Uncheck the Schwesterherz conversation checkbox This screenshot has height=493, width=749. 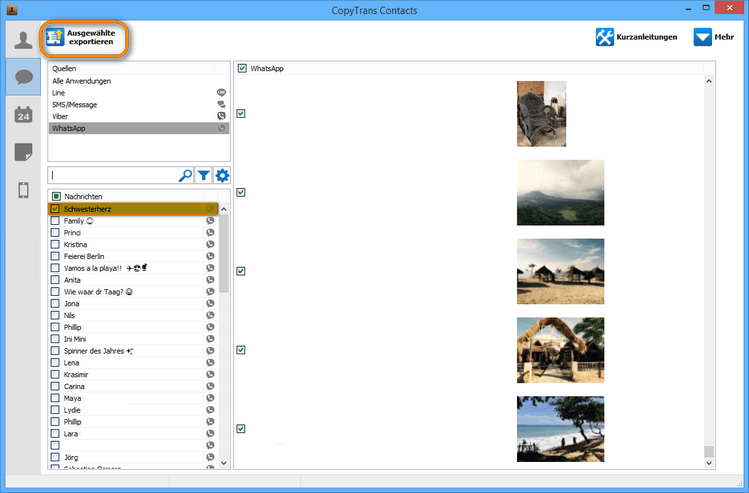click(x=55, y=209)
